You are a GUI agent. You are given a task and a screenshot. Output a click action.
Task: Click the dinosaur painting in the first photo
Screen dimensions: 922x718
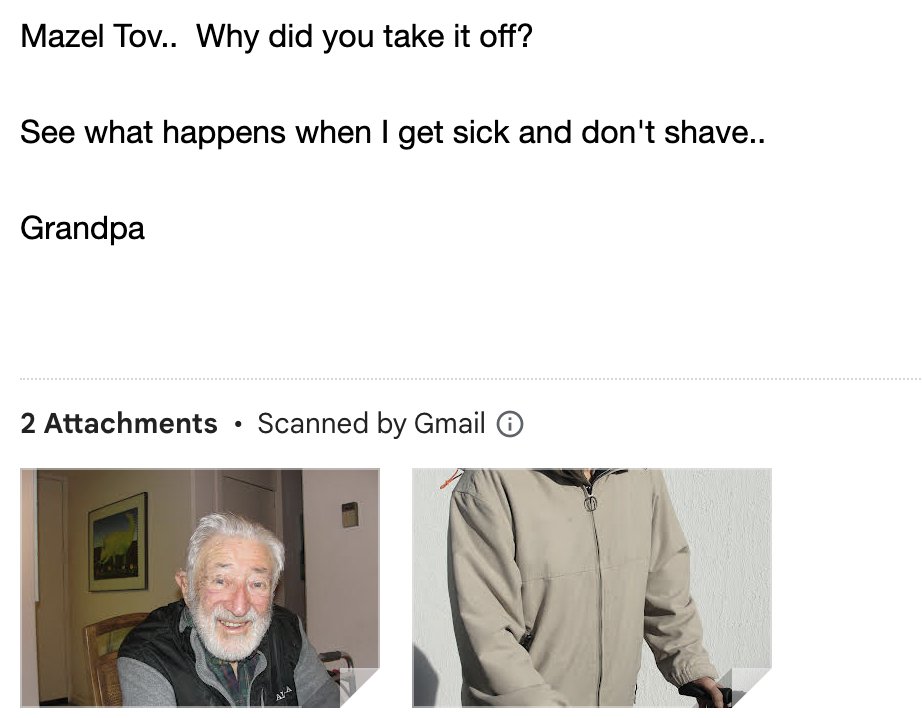pos(118,542)
